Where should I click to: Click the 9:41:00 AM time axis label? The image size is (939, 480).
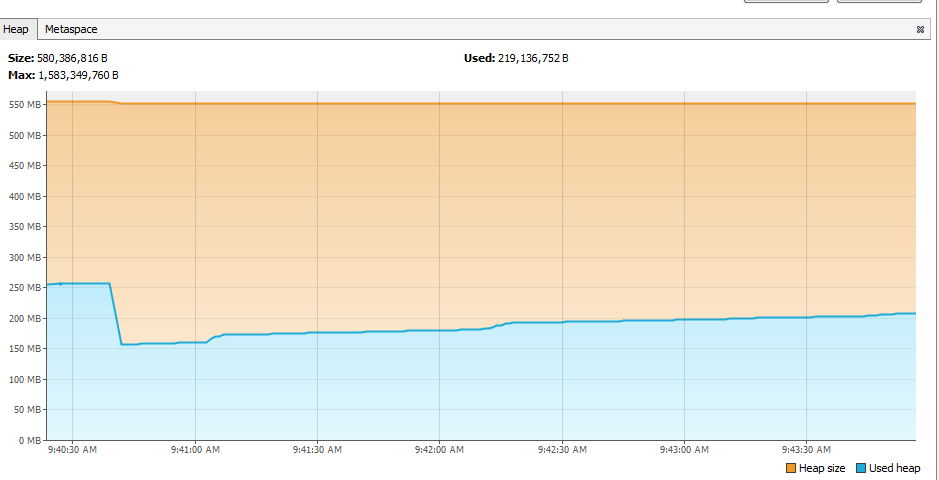point(195,450)
